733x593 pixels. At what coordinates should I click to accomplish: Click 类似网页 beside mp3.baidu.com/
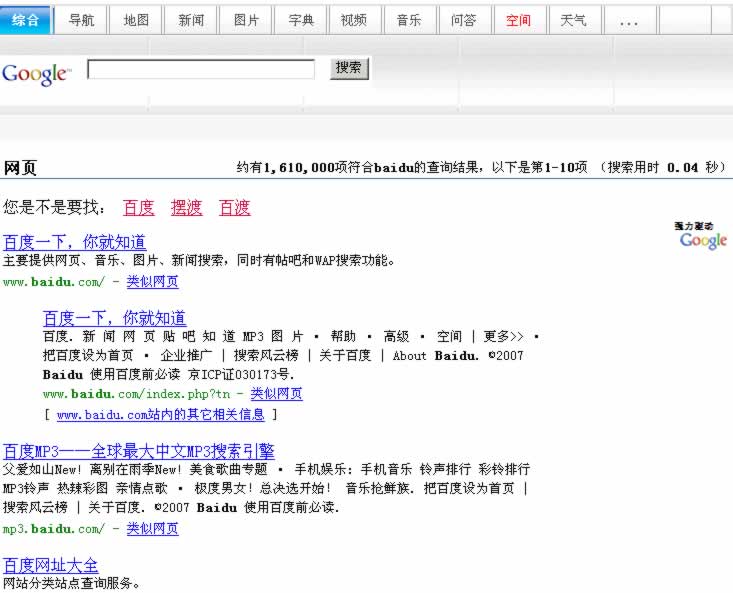152,529
